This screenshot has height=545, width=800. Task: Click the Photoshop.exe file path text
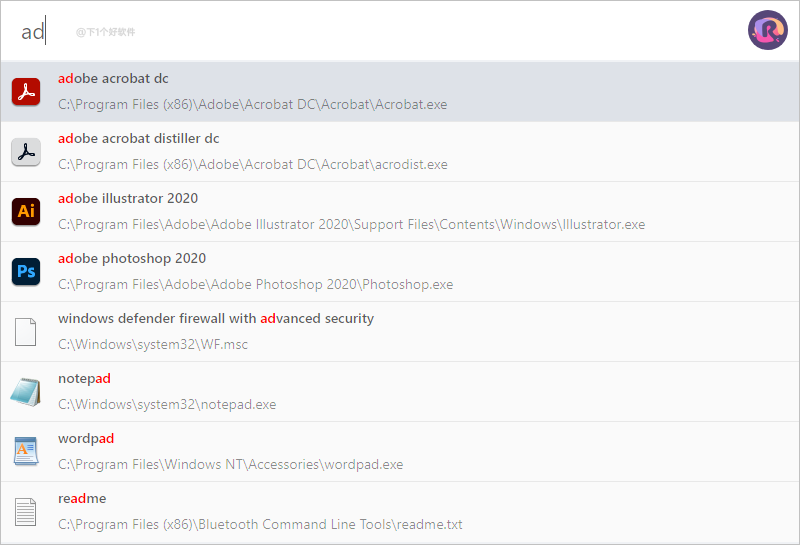click(x=255, y=284)
